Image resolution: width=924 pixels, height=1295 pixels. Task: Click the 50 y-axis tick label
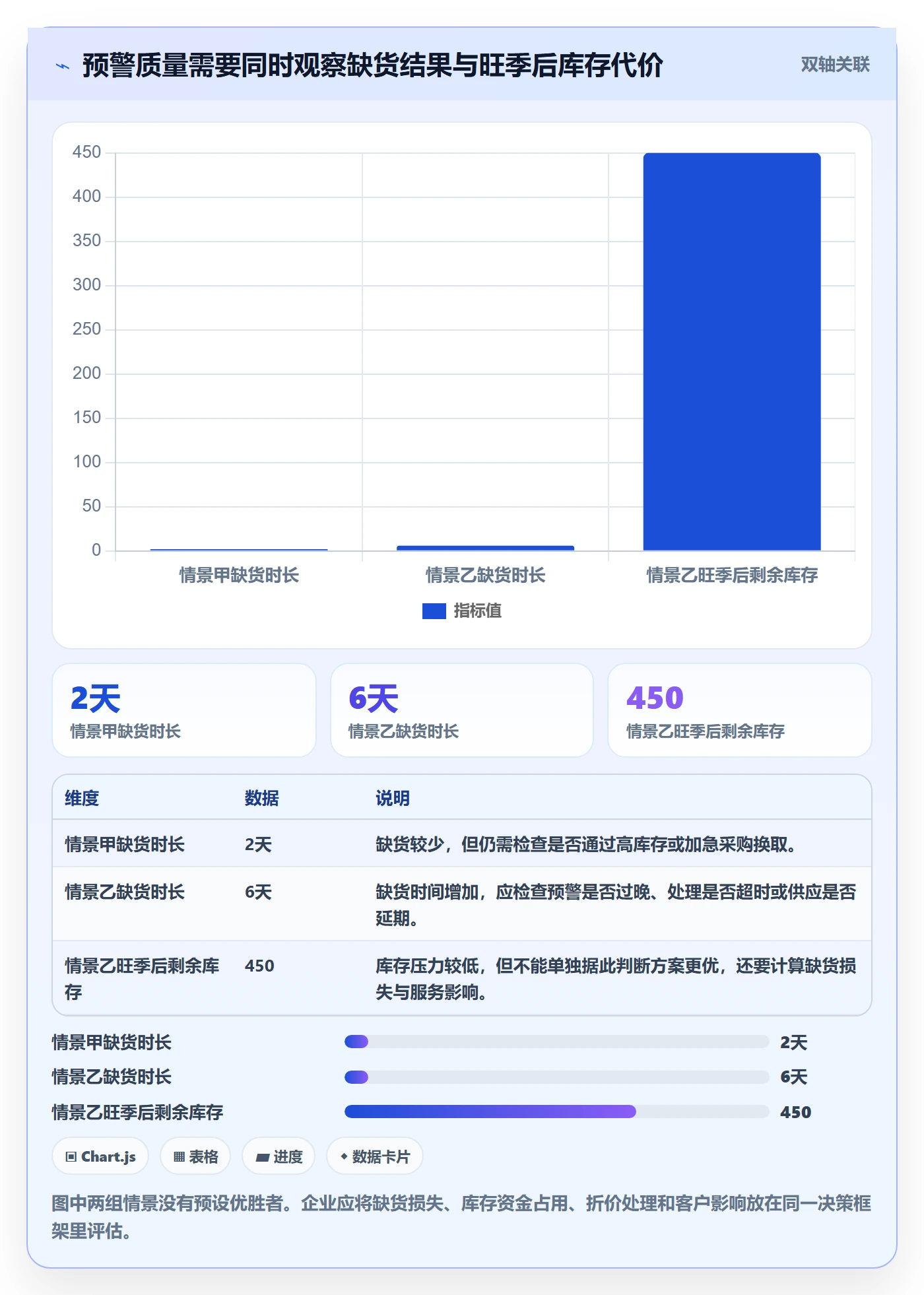coord(91,506)
